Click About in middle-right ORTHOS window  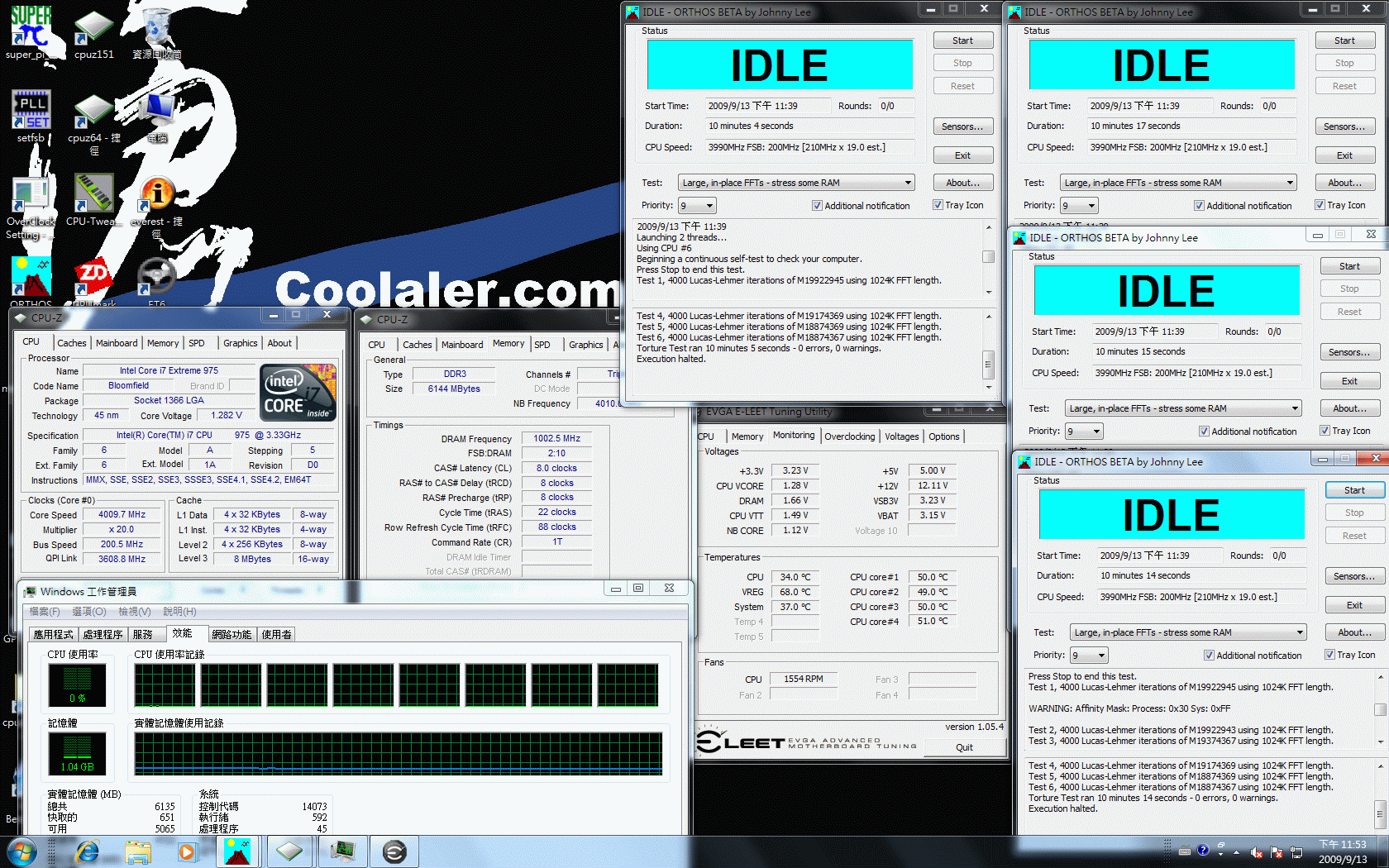tap(1350, 408)
